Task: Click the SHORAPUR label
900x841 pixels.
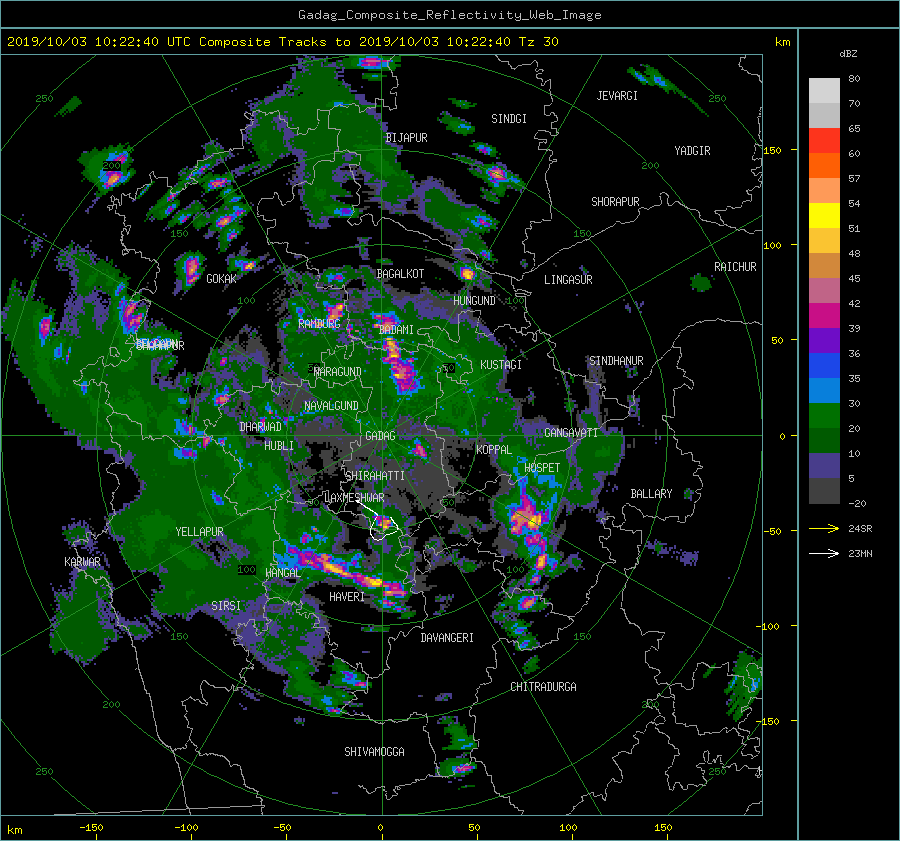Action: click(615, 202)
